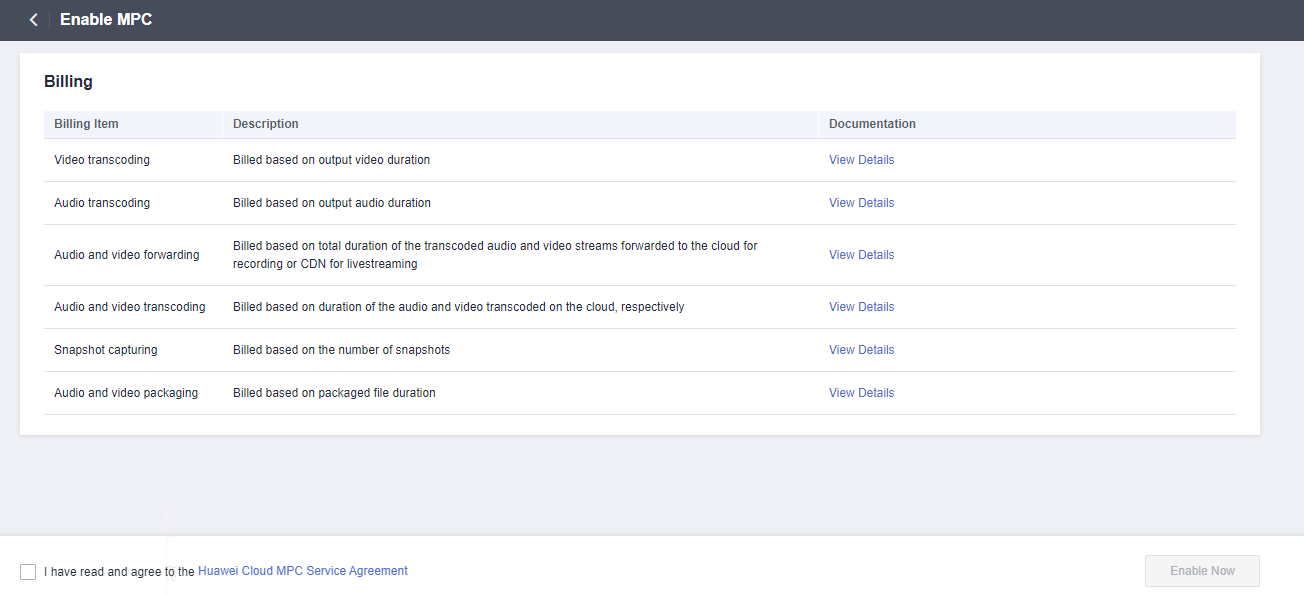The height and width of the screenshot is (596, 1304).
Task: Go back using the left chevron icon
Action: [33, 20]
